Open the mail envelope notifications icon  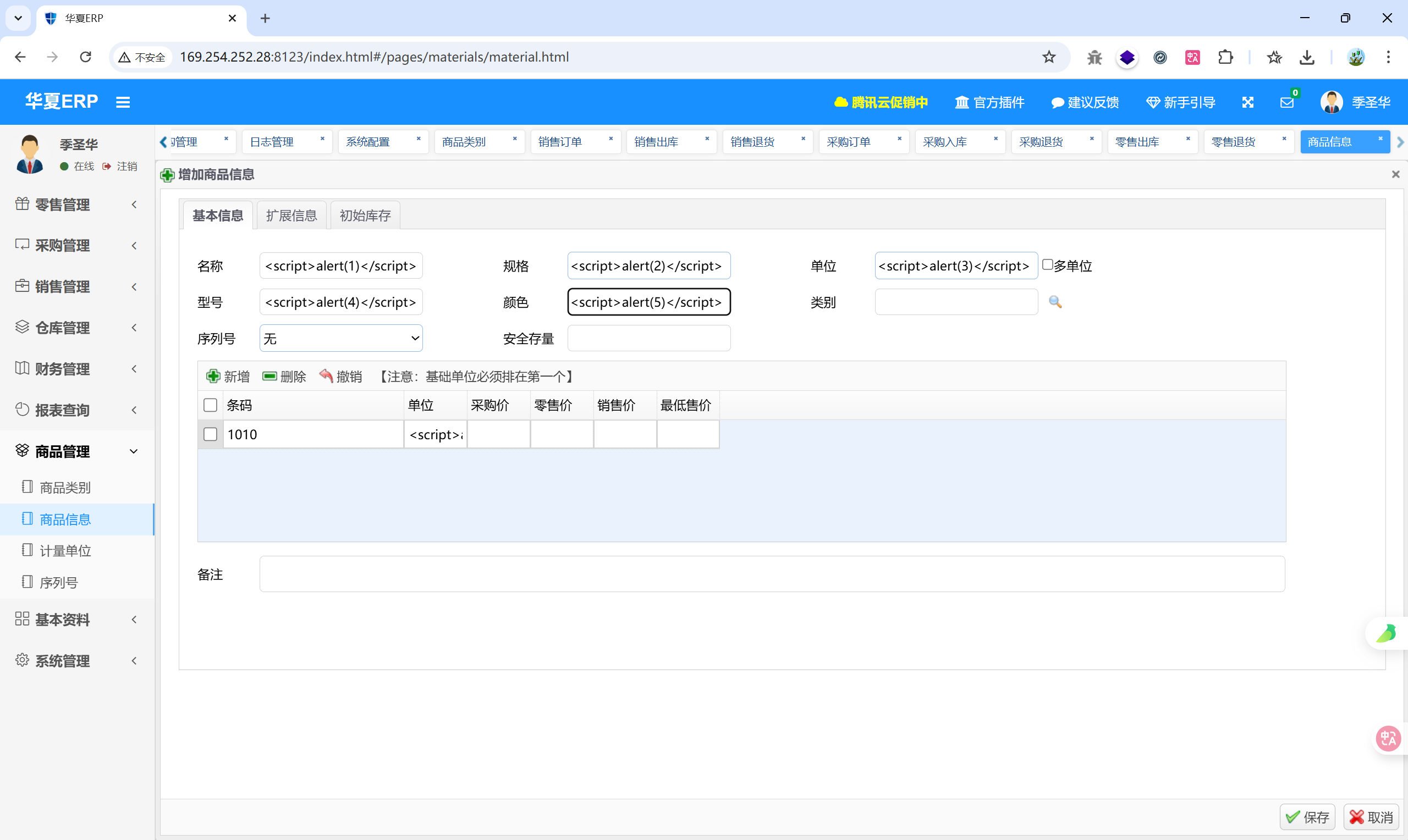(1286, 102)
